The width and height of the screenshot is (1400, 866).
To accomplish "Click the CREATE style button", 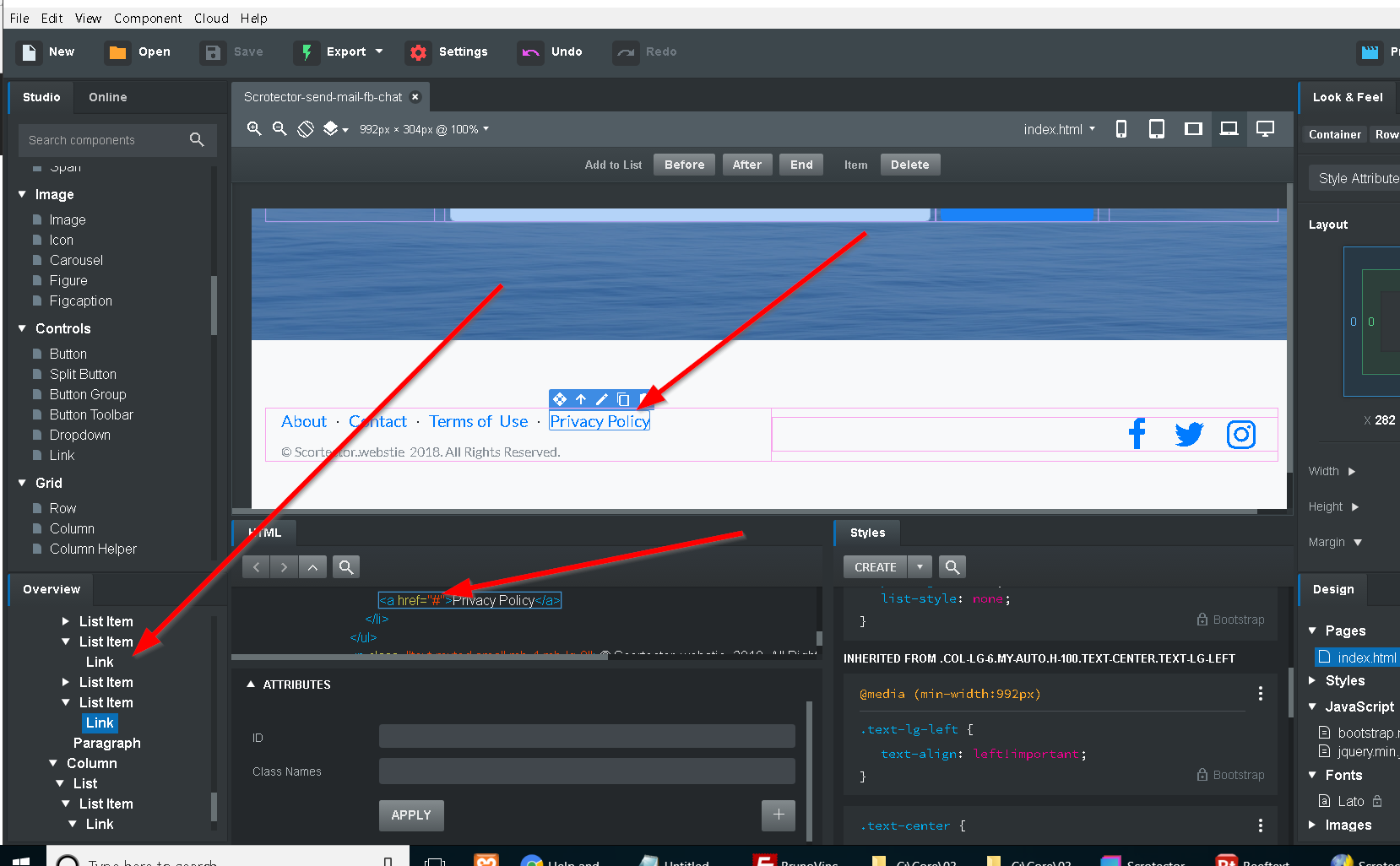I will point(876,566).
